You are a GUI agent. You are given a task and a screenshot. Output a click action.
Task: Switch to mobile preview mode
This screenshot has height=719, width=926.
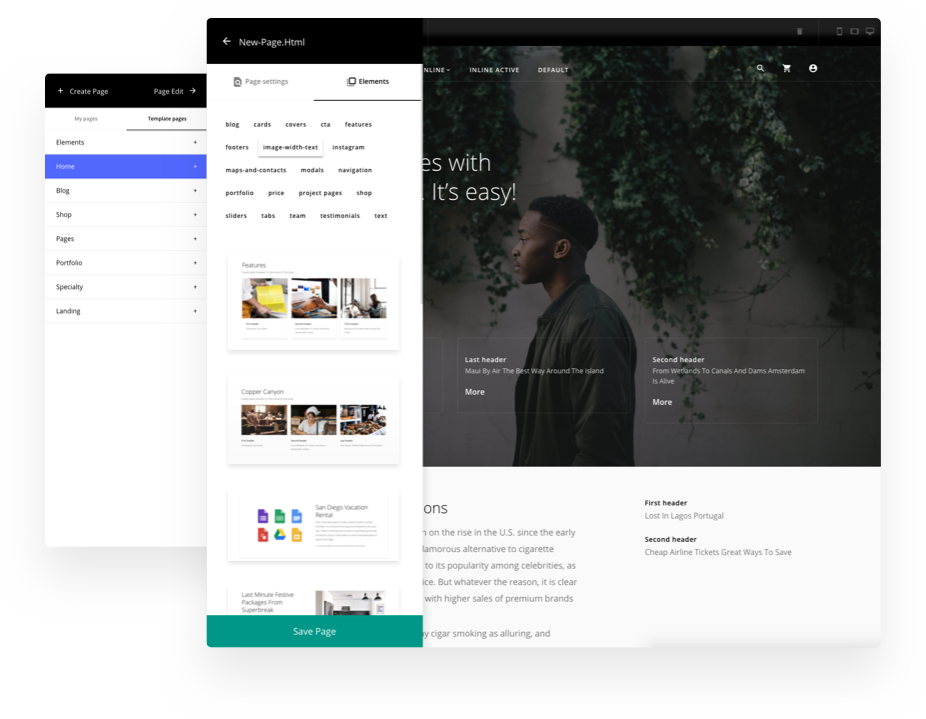pos(838,31)
